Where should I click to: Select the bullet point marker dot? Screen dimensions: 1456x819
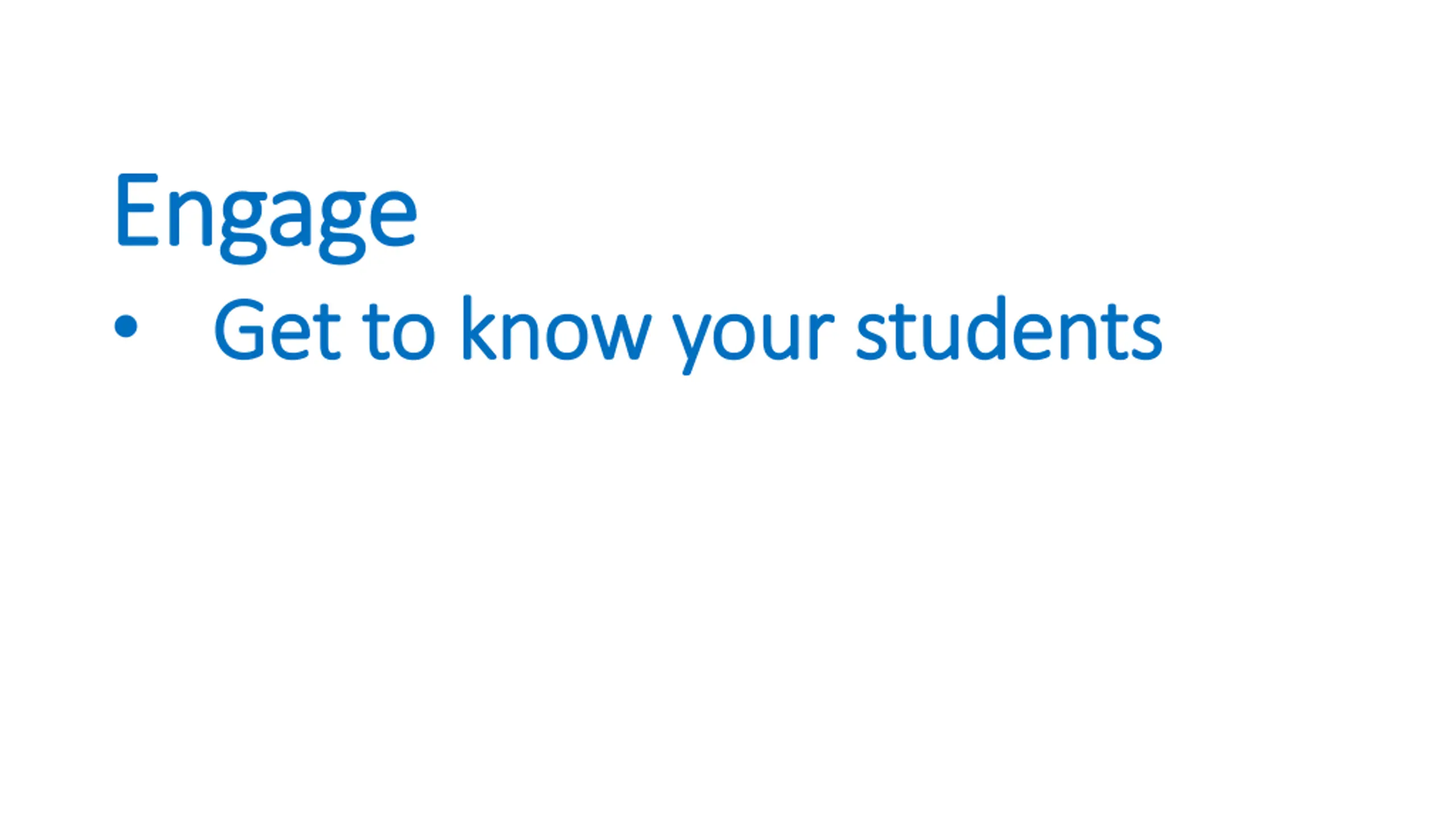coord(126,326)
